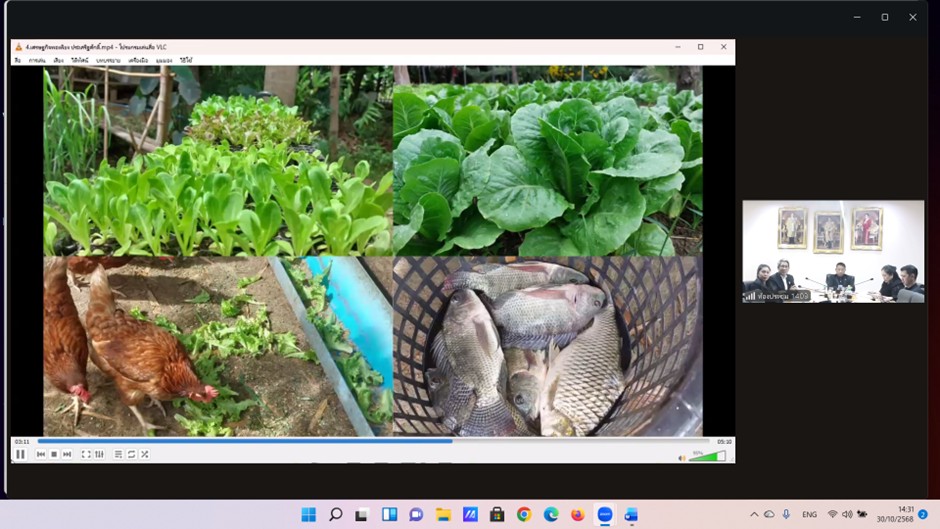
Task: Open Windows Start menu
Action: point(308,514)
